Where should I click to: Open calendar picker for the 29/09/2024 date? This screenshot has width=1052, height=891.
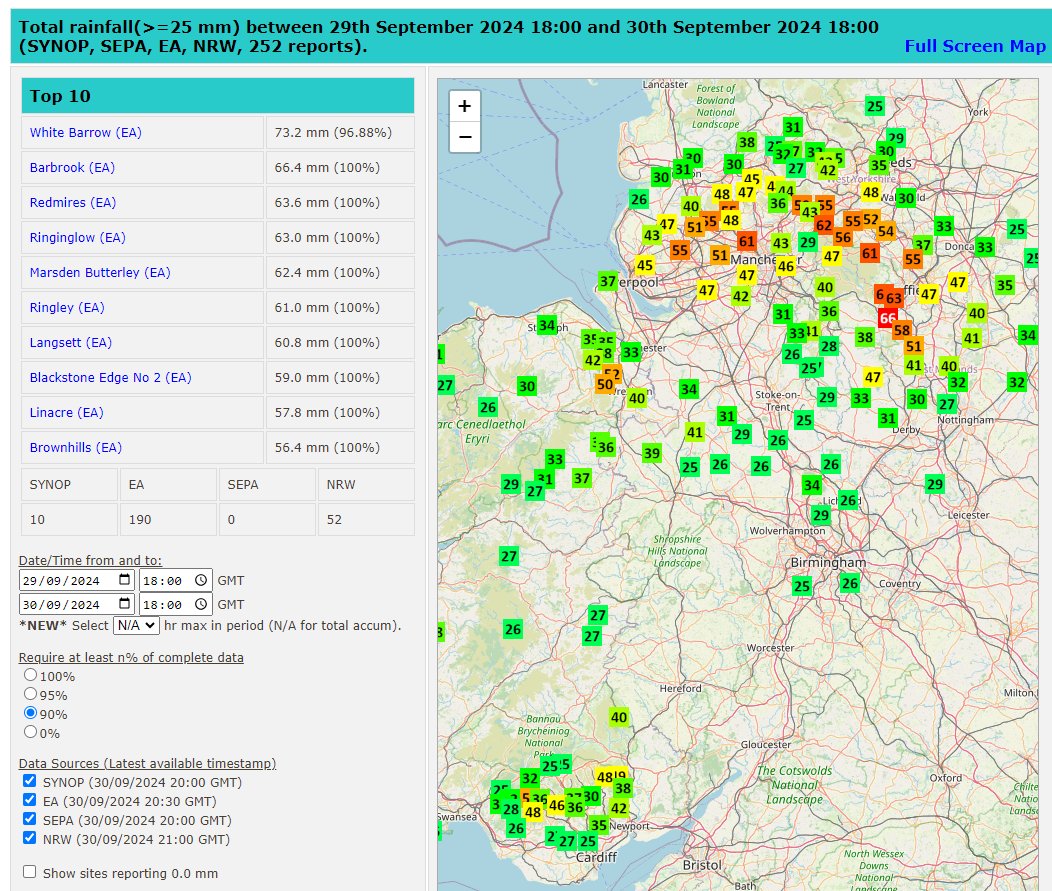(124, 580)
